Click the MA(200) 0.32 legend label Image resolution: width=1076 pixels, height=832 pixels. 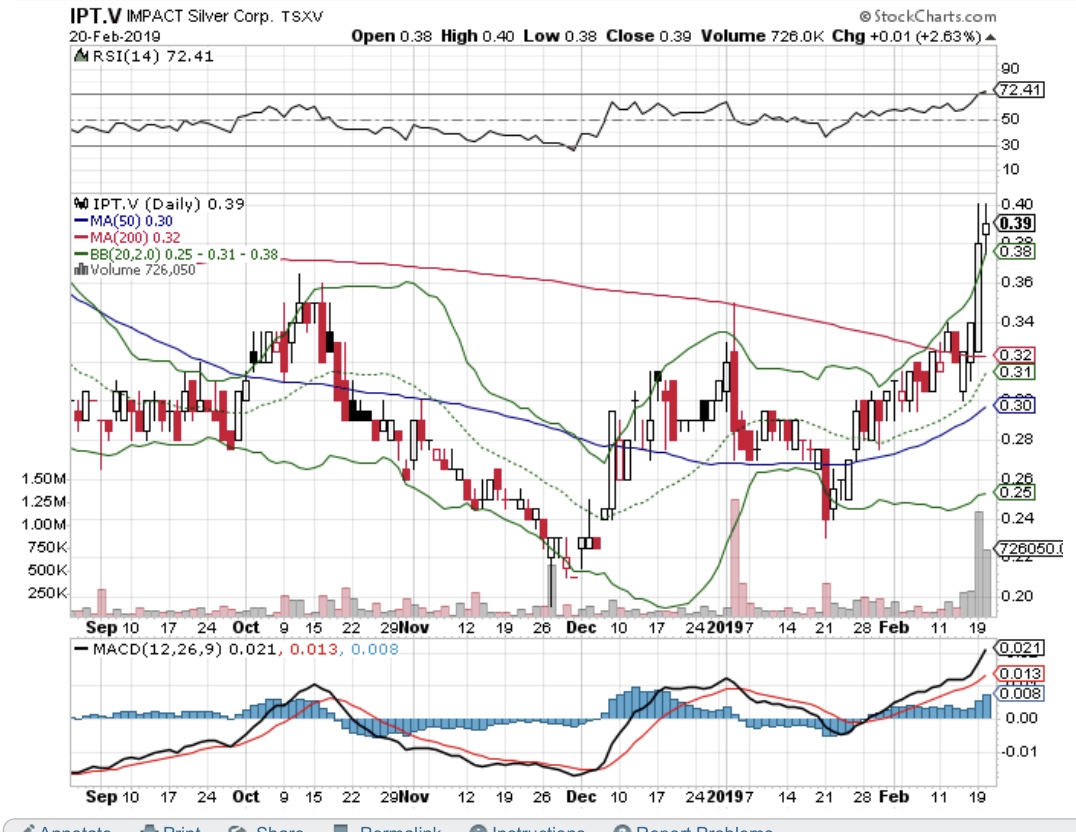click(135, 238)
